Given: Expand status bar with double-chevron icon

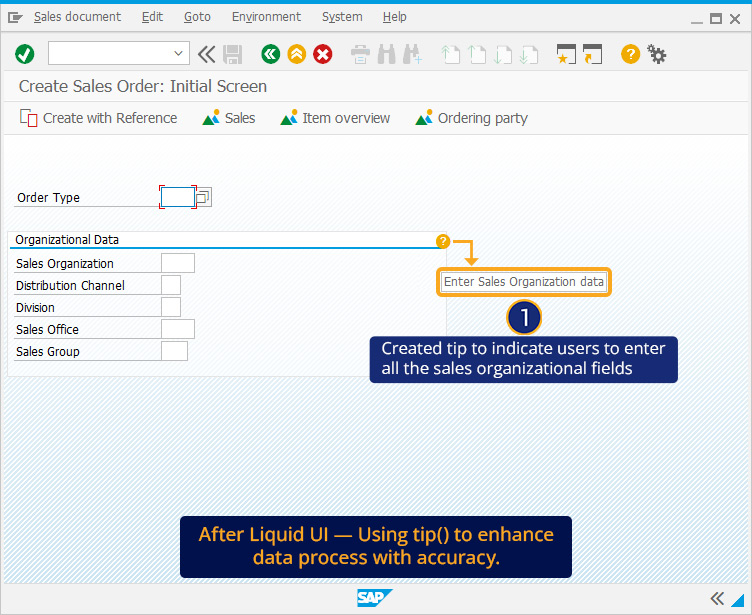Looking at the screenshot, I should point(717,598).
